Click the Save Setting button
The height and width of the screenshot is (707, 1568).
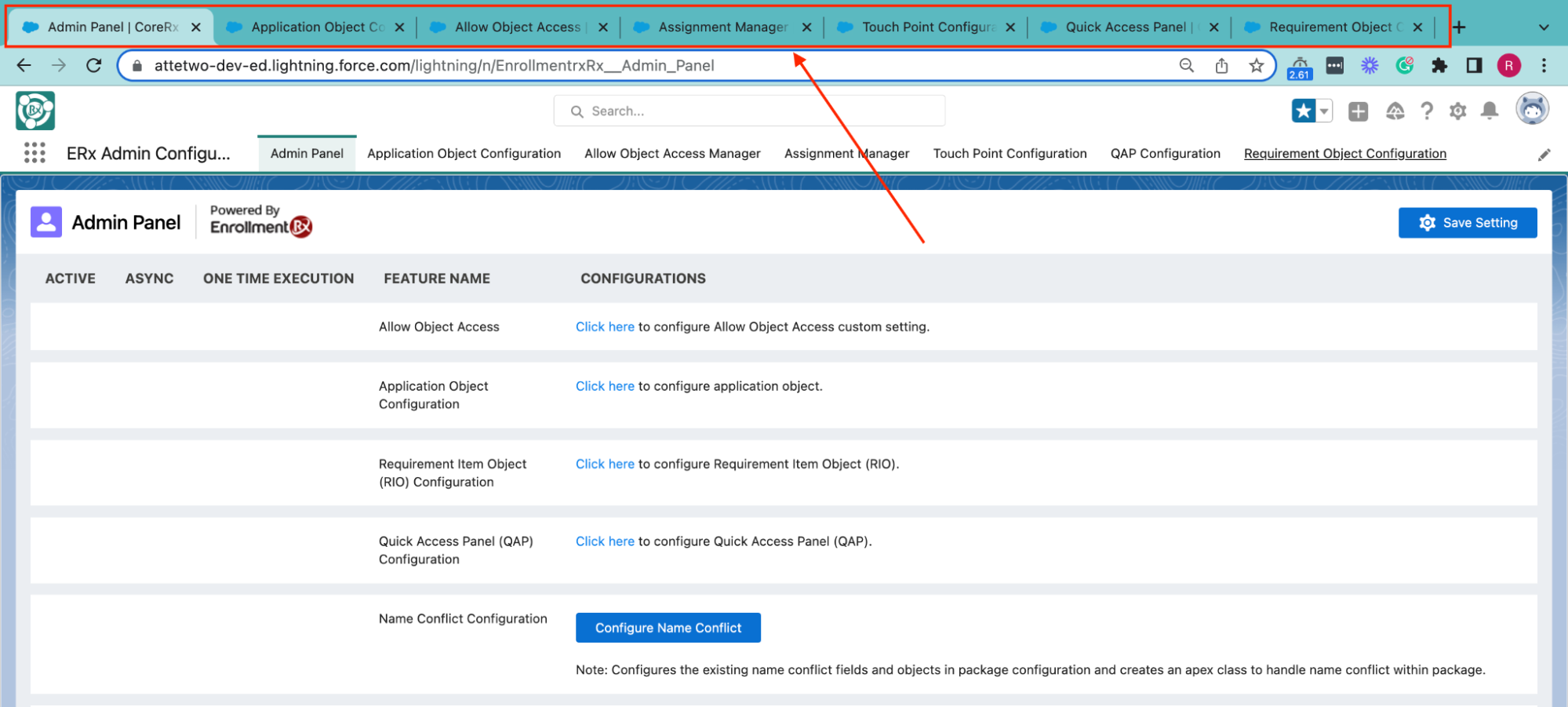[x=1467, y=223]
